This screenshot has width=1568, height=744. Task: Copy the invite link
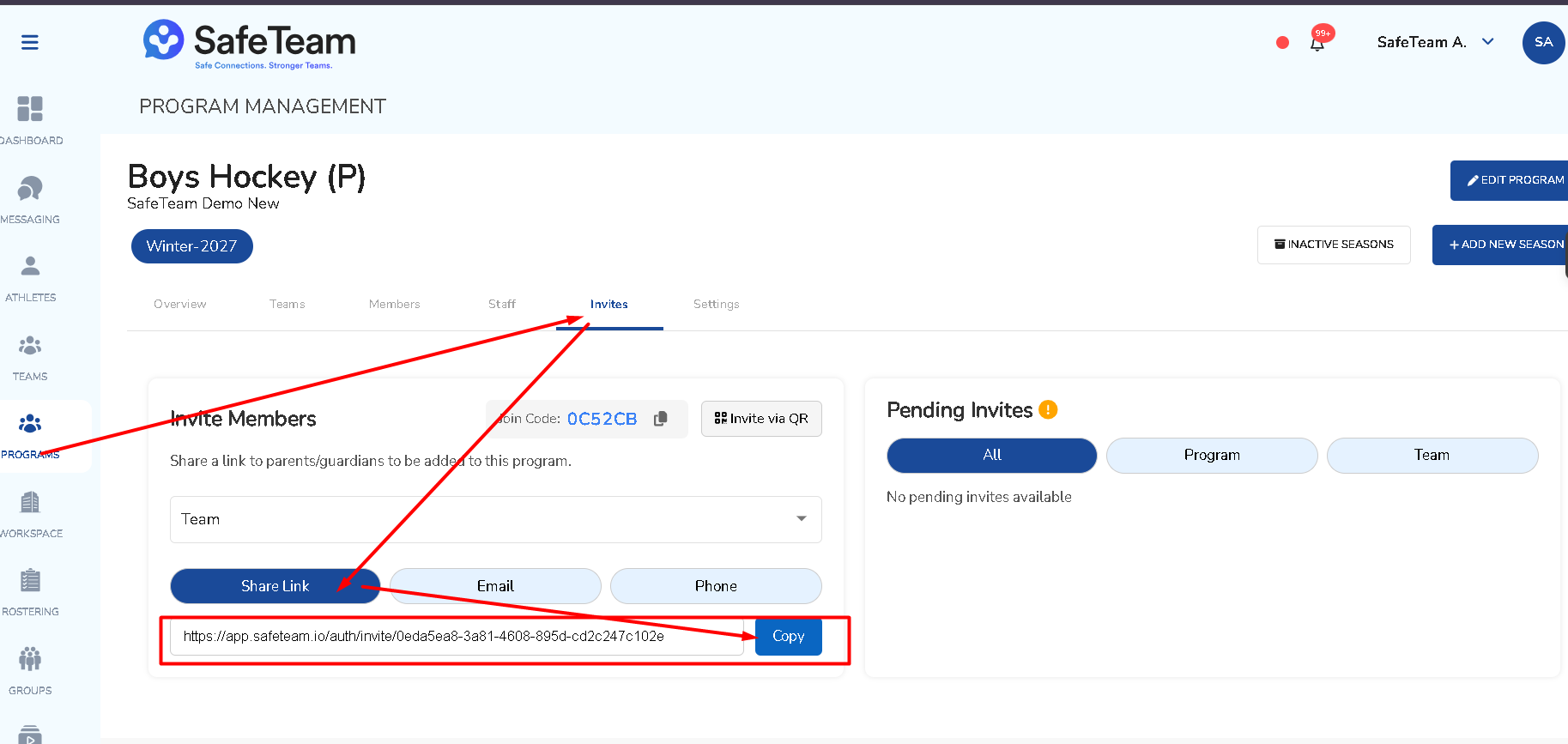pos(789,637)
